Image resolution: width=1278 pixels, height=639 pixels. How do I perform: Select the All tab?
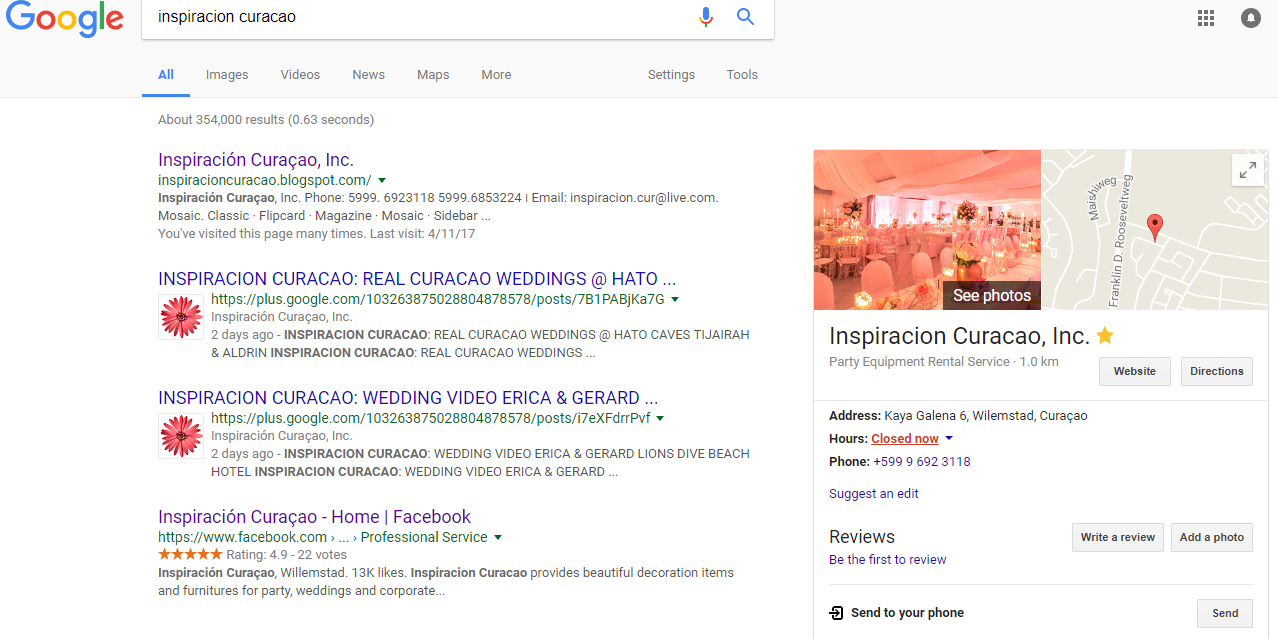tap(166, 75)
